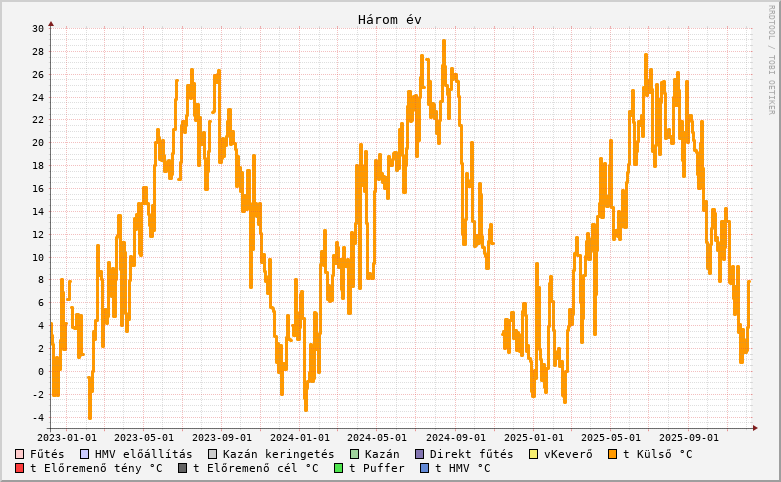Viewport: 781px width, 482px height.
Task: Click the t Puffer legend text
Action: (x=377, y=468)
